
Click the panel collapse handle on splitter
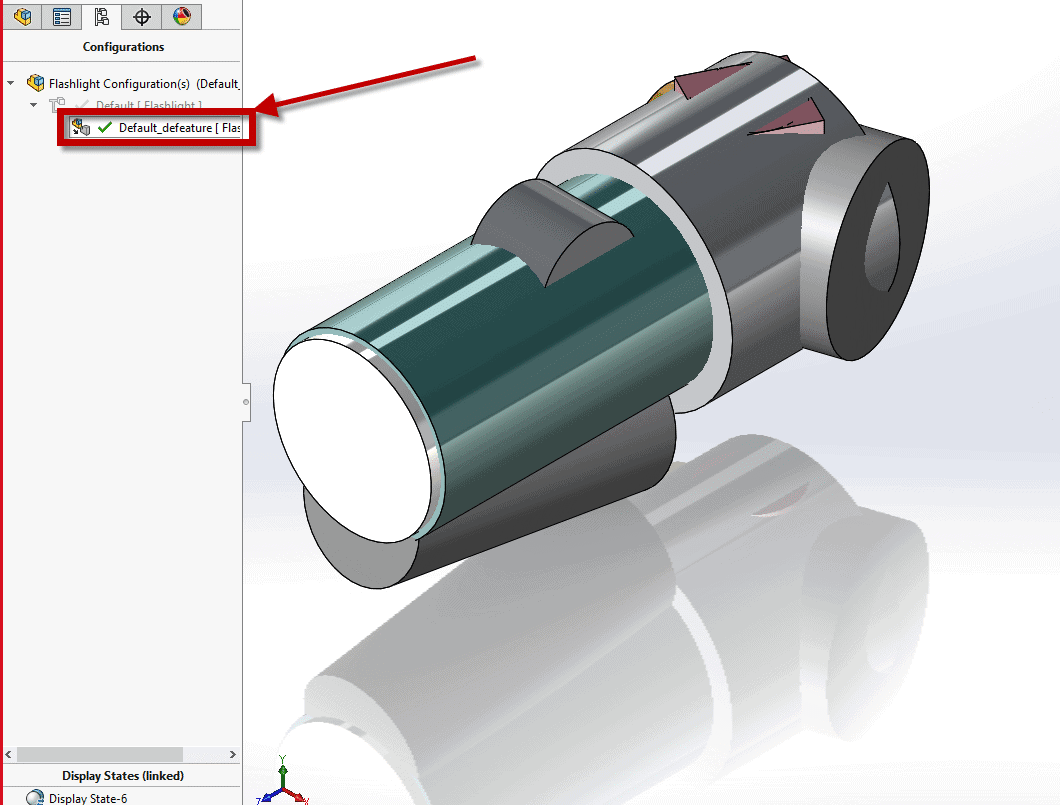pyautogui.click(x=246, y=402)
